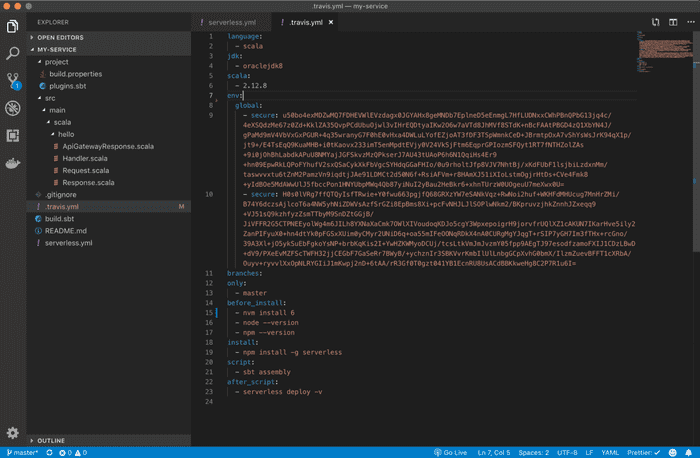Click 'master' value on line 13
700x458 pixels.
coord(254,293)
